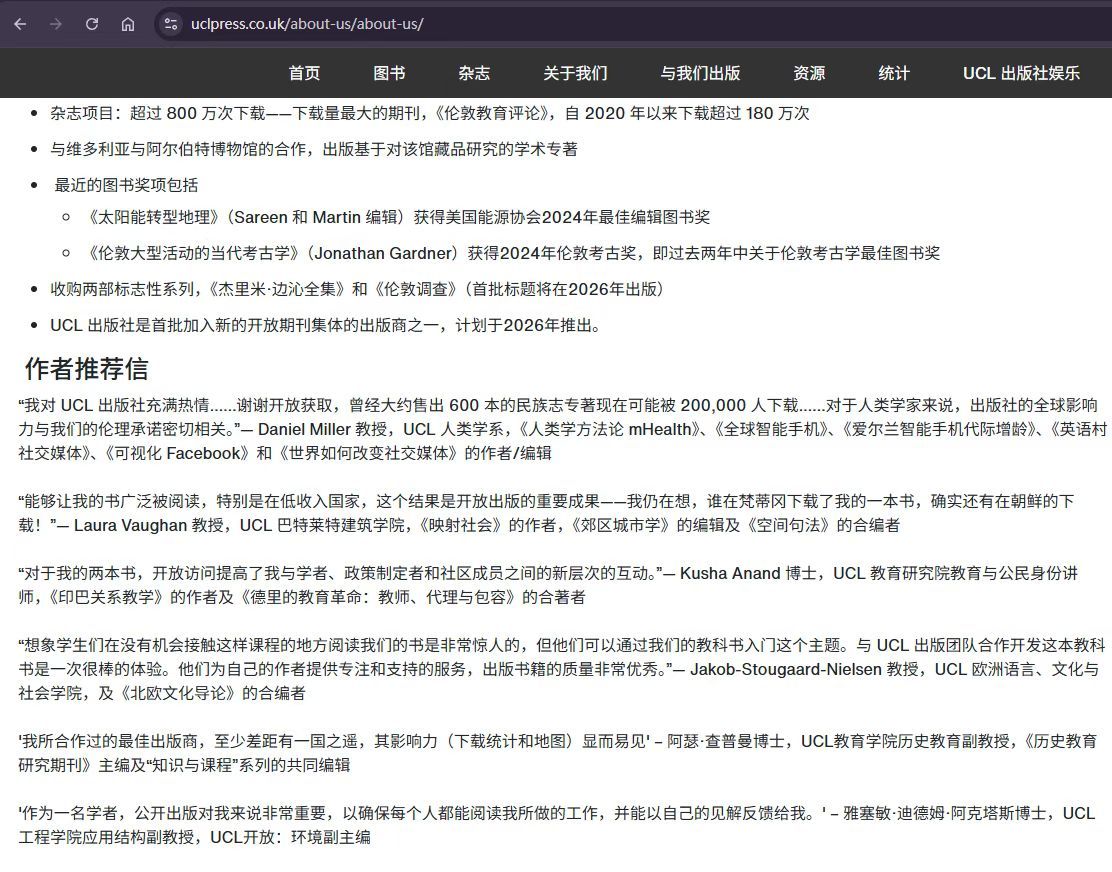The width and height of the screenshot is (1112, 872).
Task: Select the 统计 menu item
Action: (894, 73)
